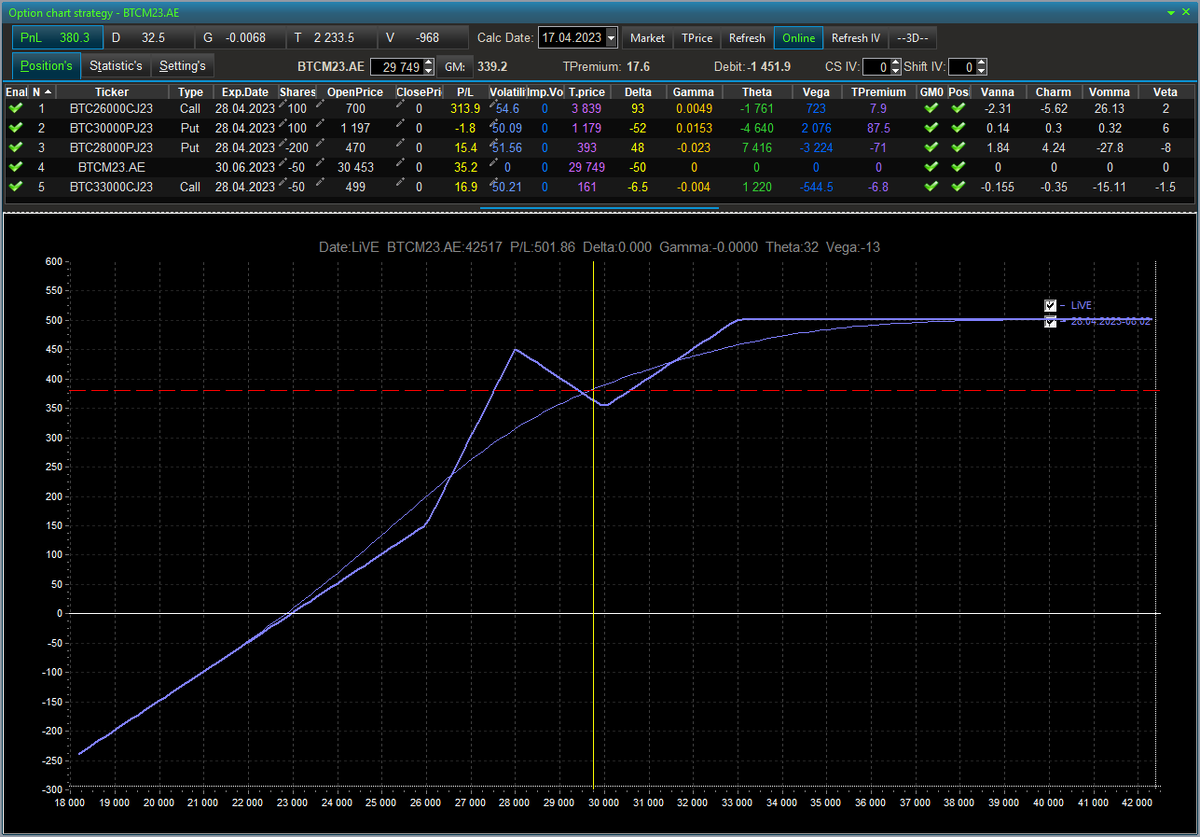
Task: Edit ClosePrice pencil for BTC26000CJ23 row
Action: pyautogui.click(x=400, y=103)
